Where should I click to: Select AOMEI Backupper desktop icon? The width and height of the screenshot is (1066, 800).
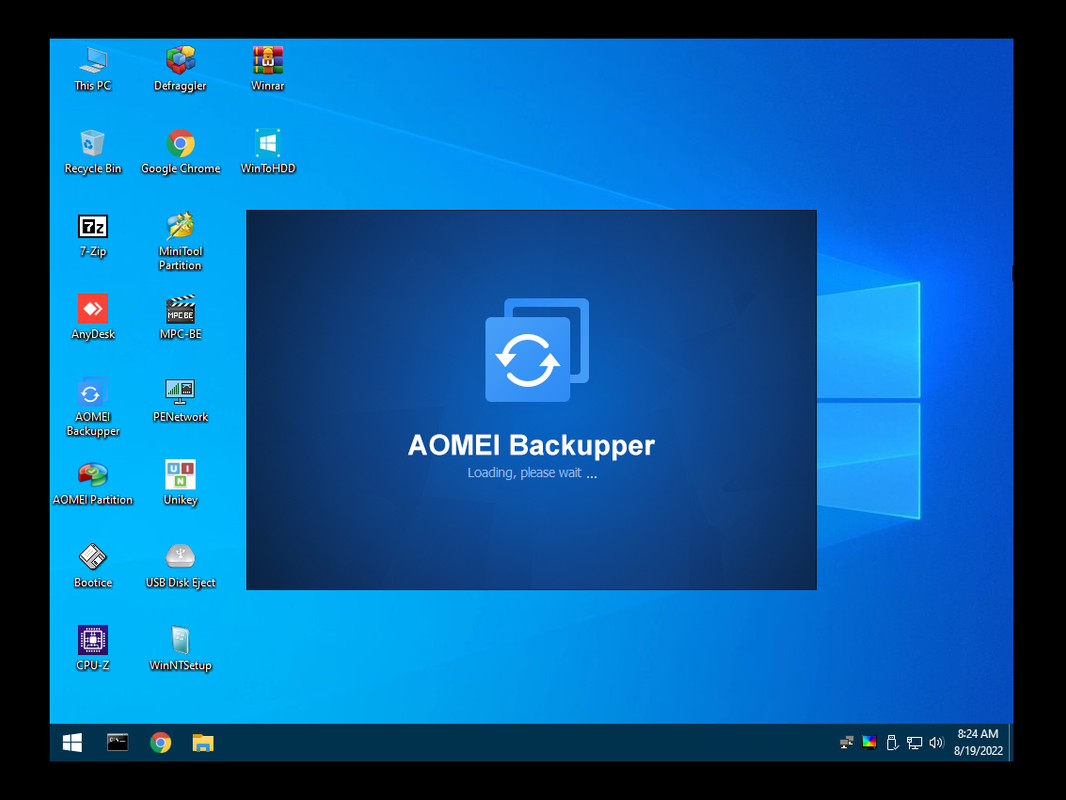(x=92, y=406)
